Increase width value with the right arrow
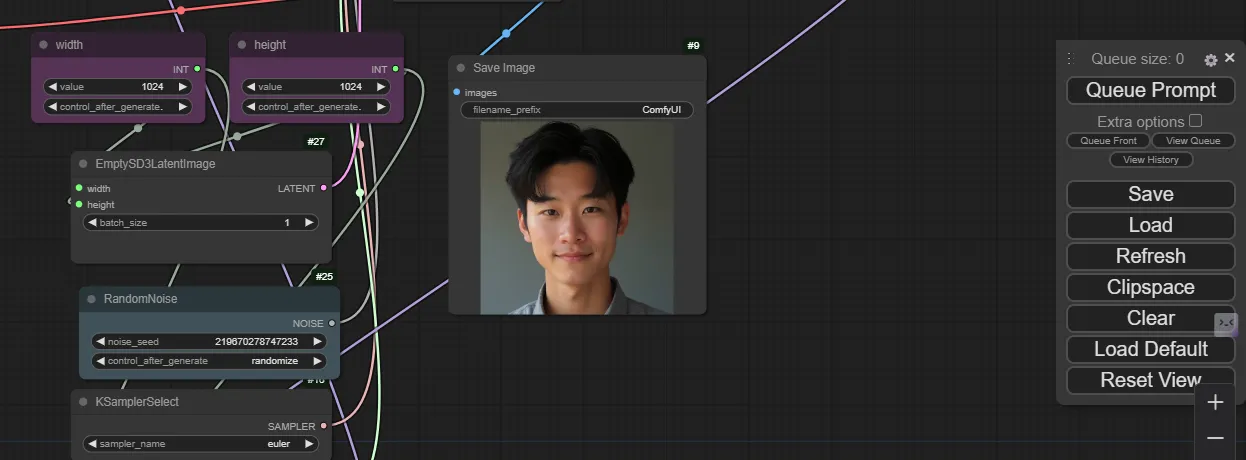This screenshot has width=1246, height=460. pos(183,87)
